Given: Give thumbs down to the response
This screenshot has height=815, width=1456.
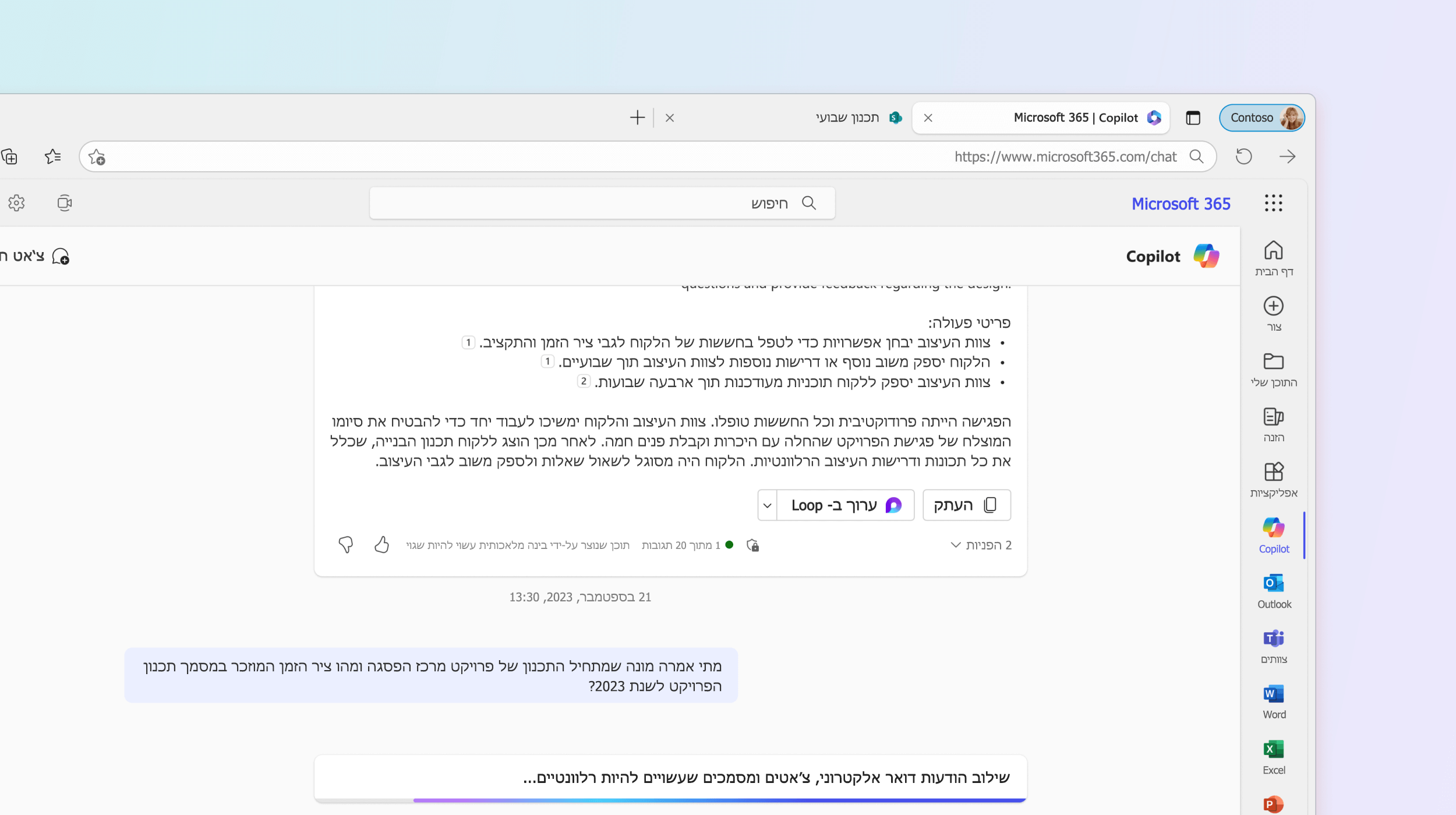Looking at the screenshot, I should (346, 545).
